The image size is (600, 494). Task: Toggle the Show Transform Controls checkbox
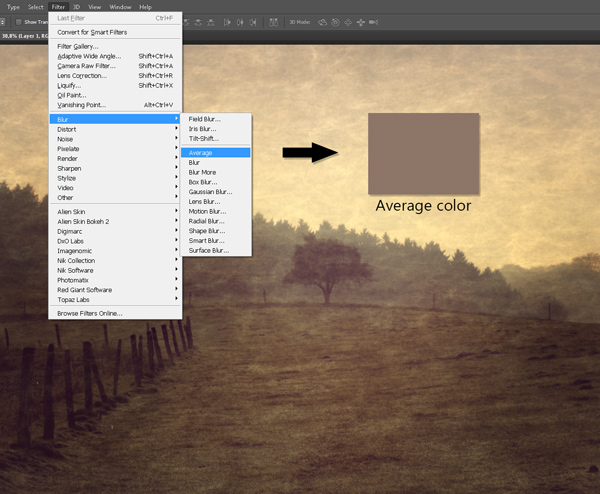pos(18,22)
